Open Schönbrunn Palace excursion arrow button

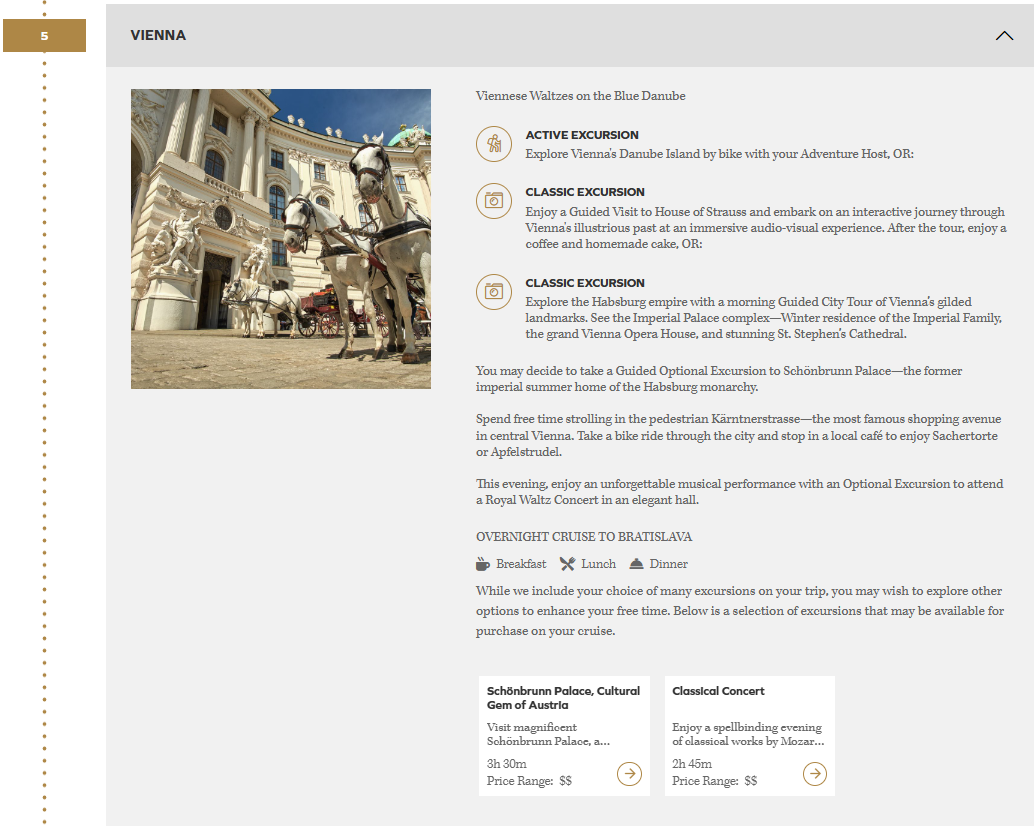(629, 774)
